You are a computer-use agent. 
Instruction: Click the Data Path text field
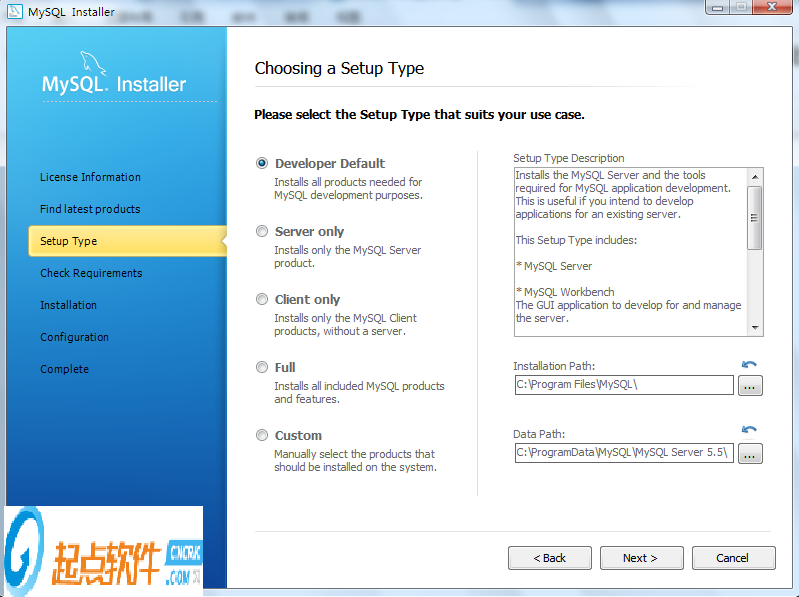click(x=624, y=453)
